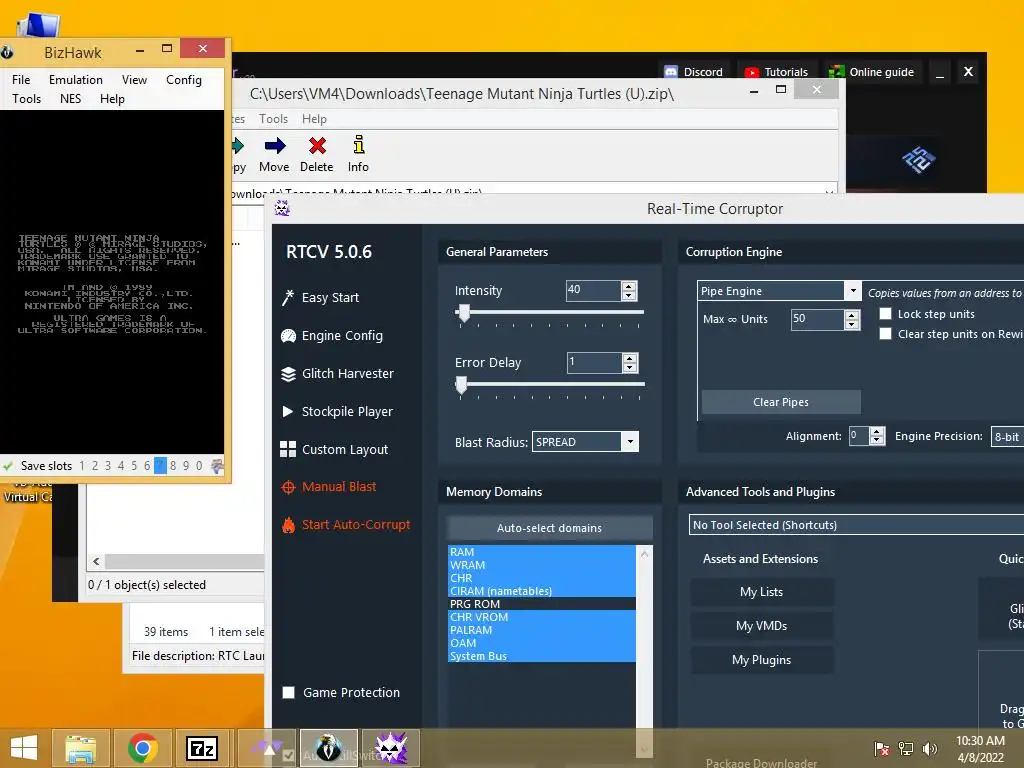Viewport: 1024px width, 768px height.
Task: Click volume speaker tray icon
Action: [x=929, y=748]
